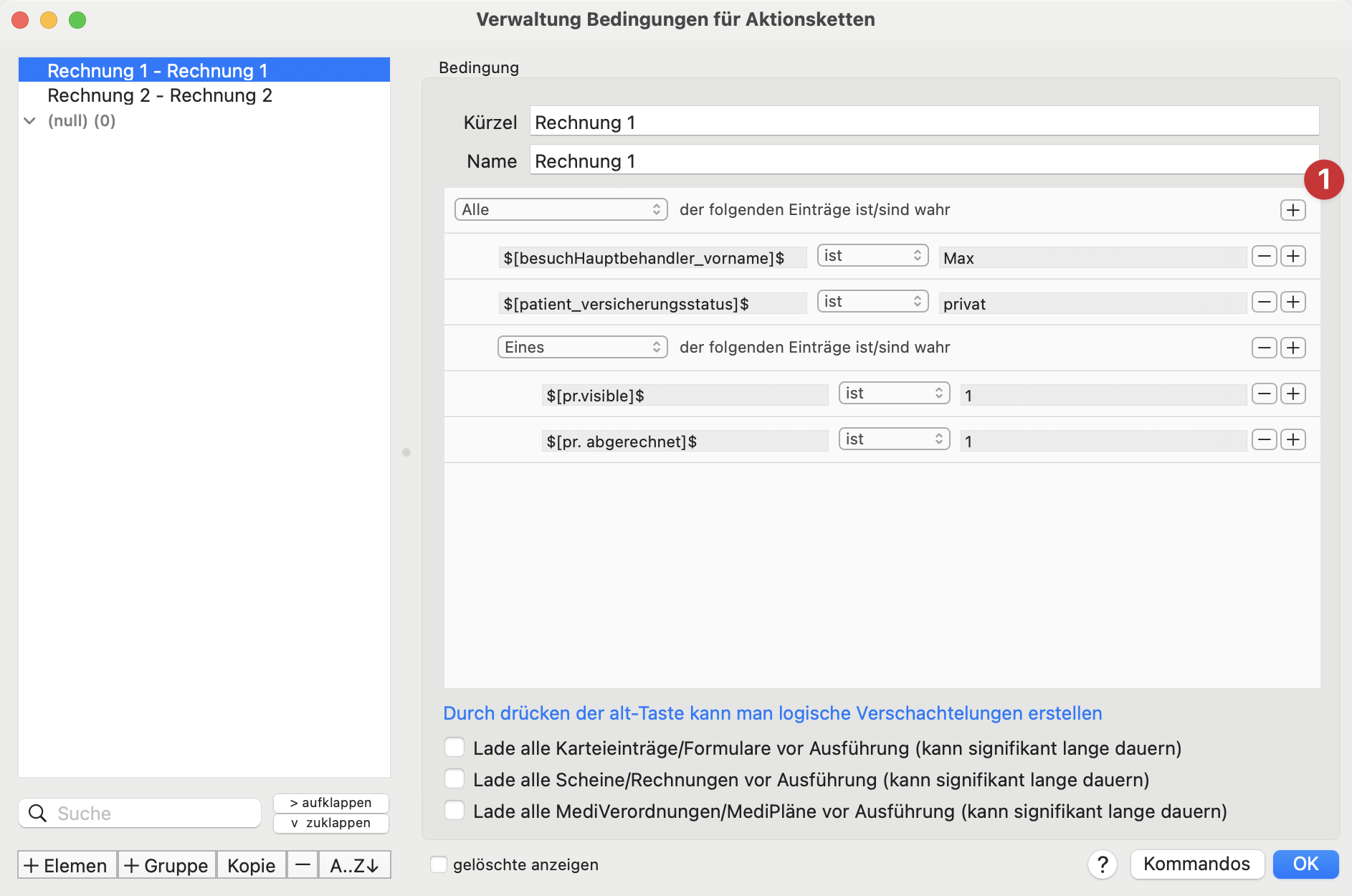The width and height of the screenshot is (1352, 896).
Task: Enable Lade alle Scheine/Rechnungen checkbox
Action: pyautogui.click(x=454, y=779)
